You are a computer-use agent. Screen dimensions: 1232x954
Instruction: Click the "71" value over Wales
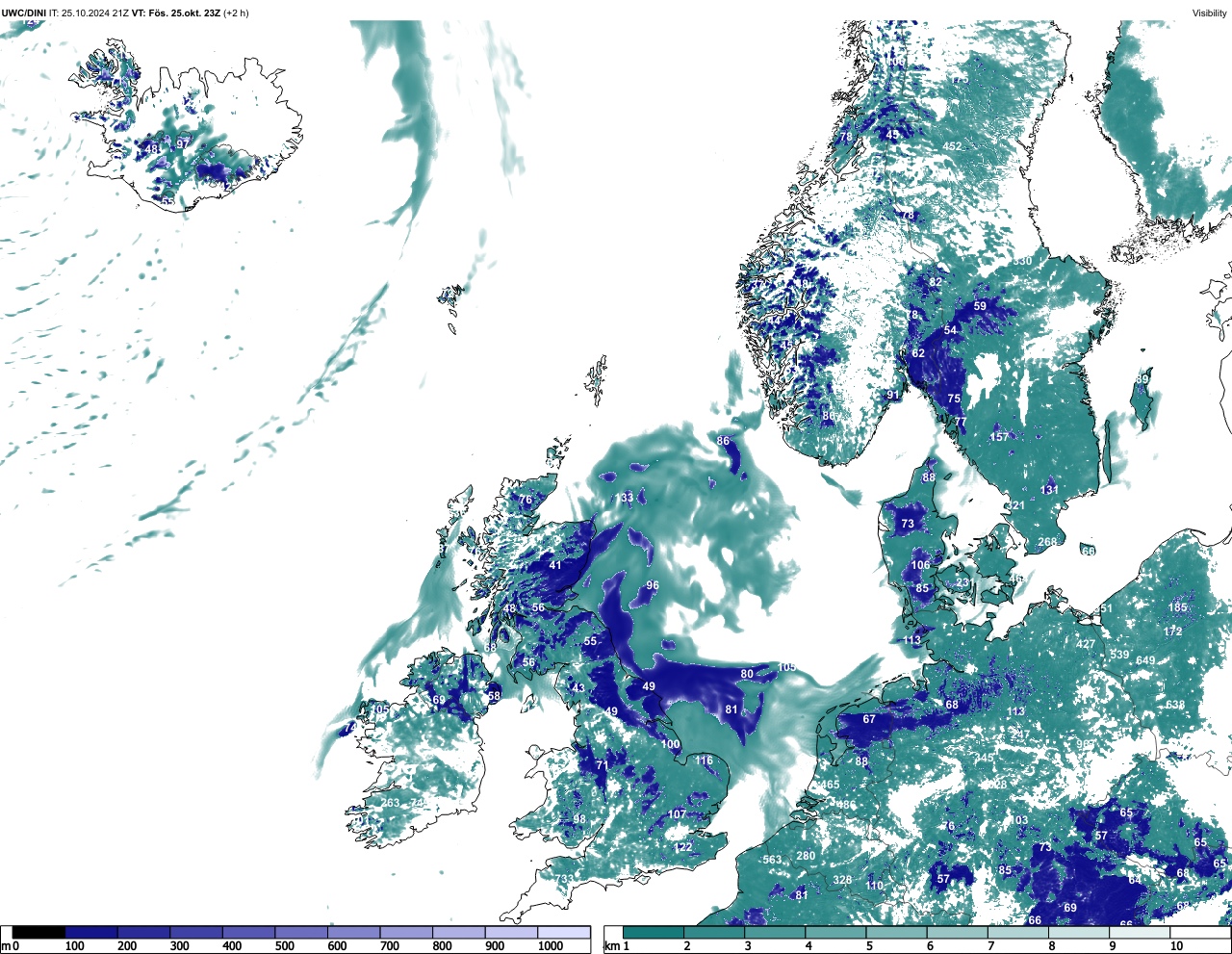603,765
